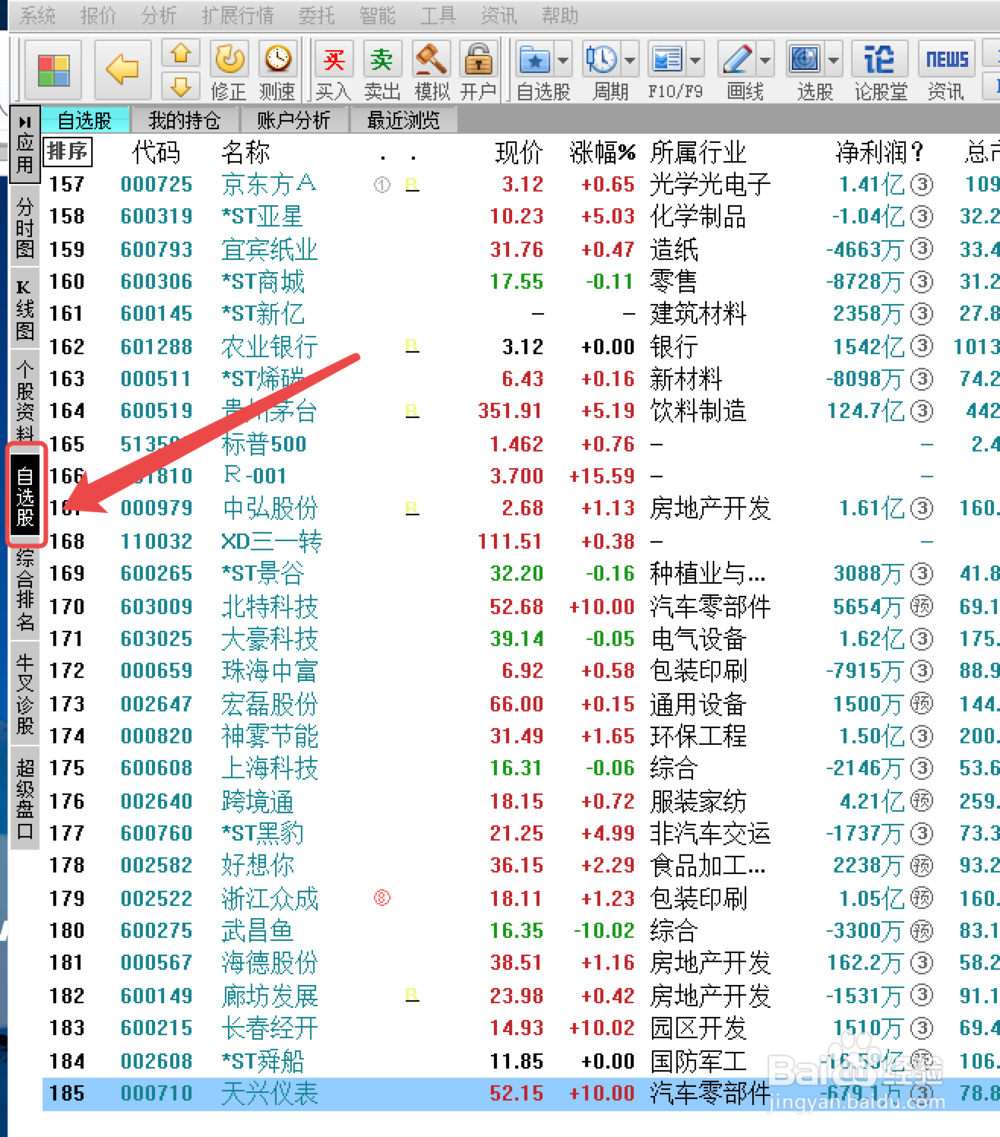Viewport: 1000px width, 1137px height.
Task: Switch to the 我的持仓 tab
Action: [x=184, y=120]
